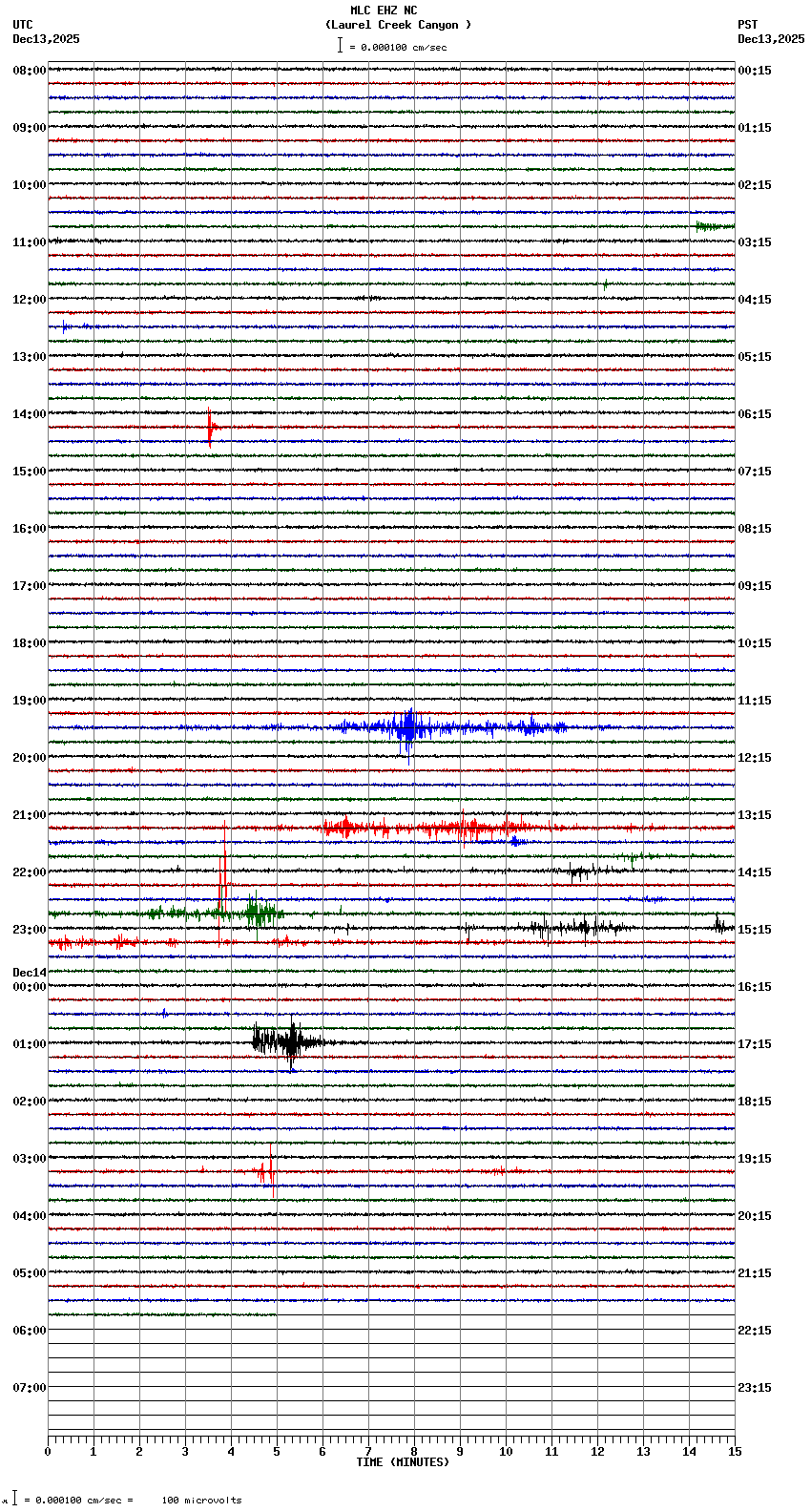Click the scale text '= 0.000100 cm/sec' at top
The width and height of the screenshot is (811, 1512).
398,47
